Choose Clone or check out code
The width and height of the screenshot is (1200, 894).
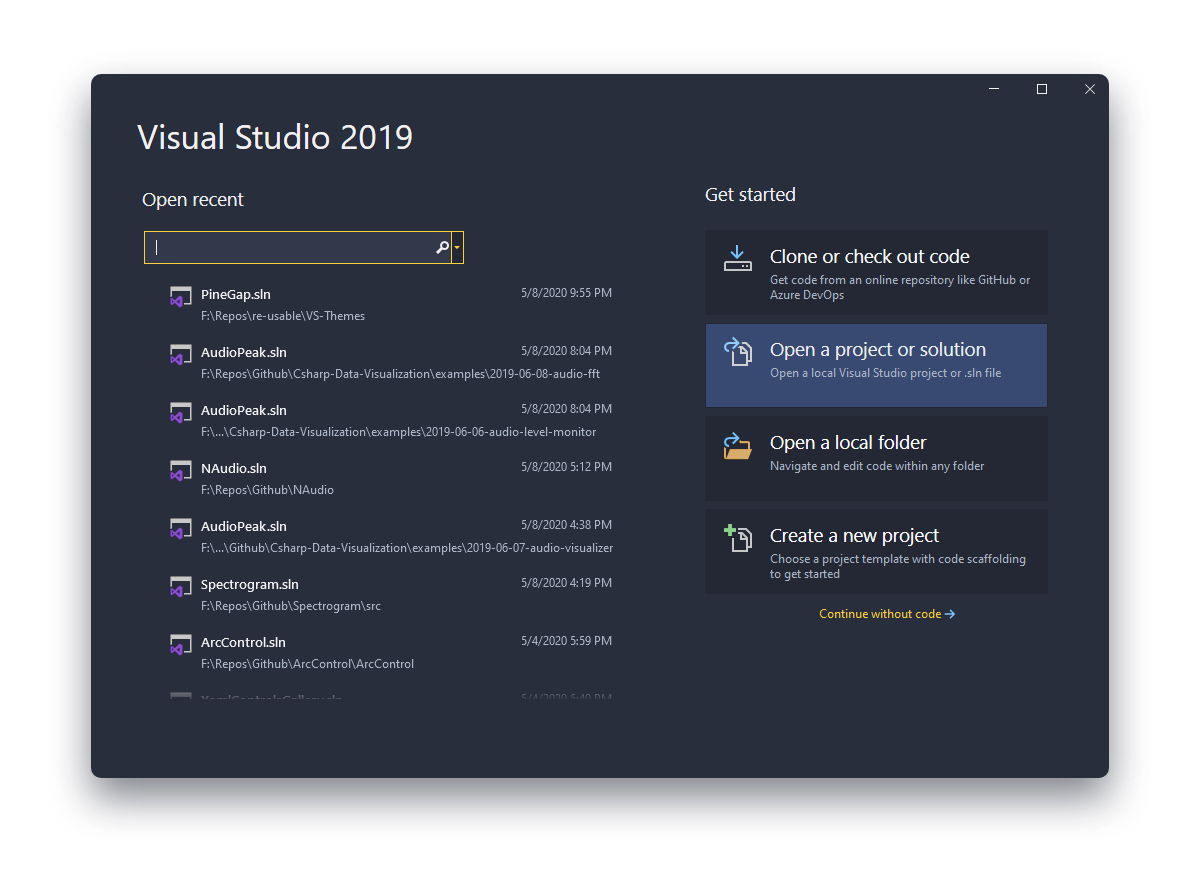[x=876, y=272]
